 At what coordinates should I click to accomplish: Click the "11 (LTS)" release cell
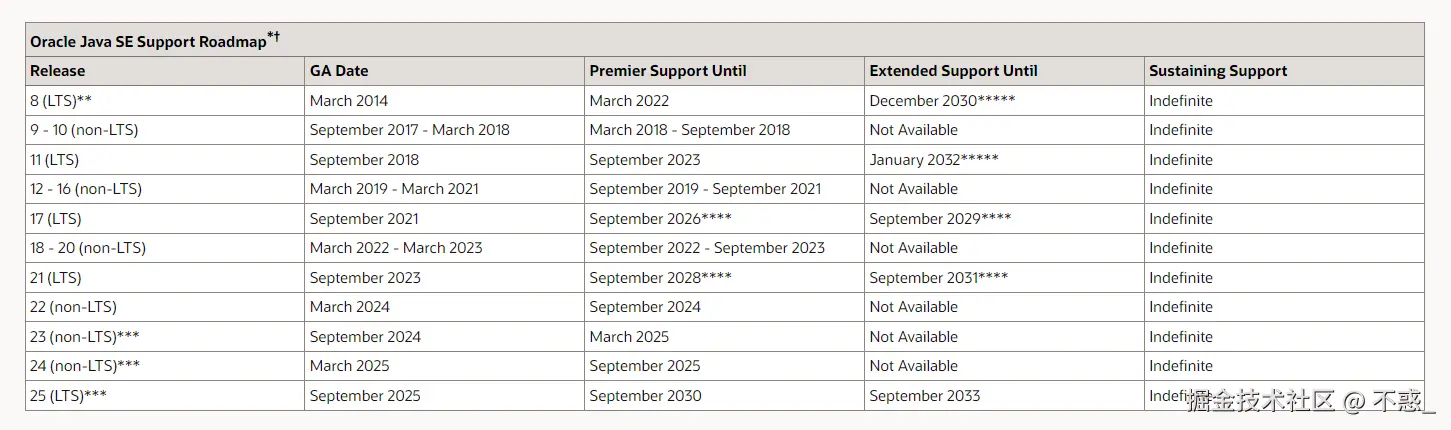click(54, 160)
